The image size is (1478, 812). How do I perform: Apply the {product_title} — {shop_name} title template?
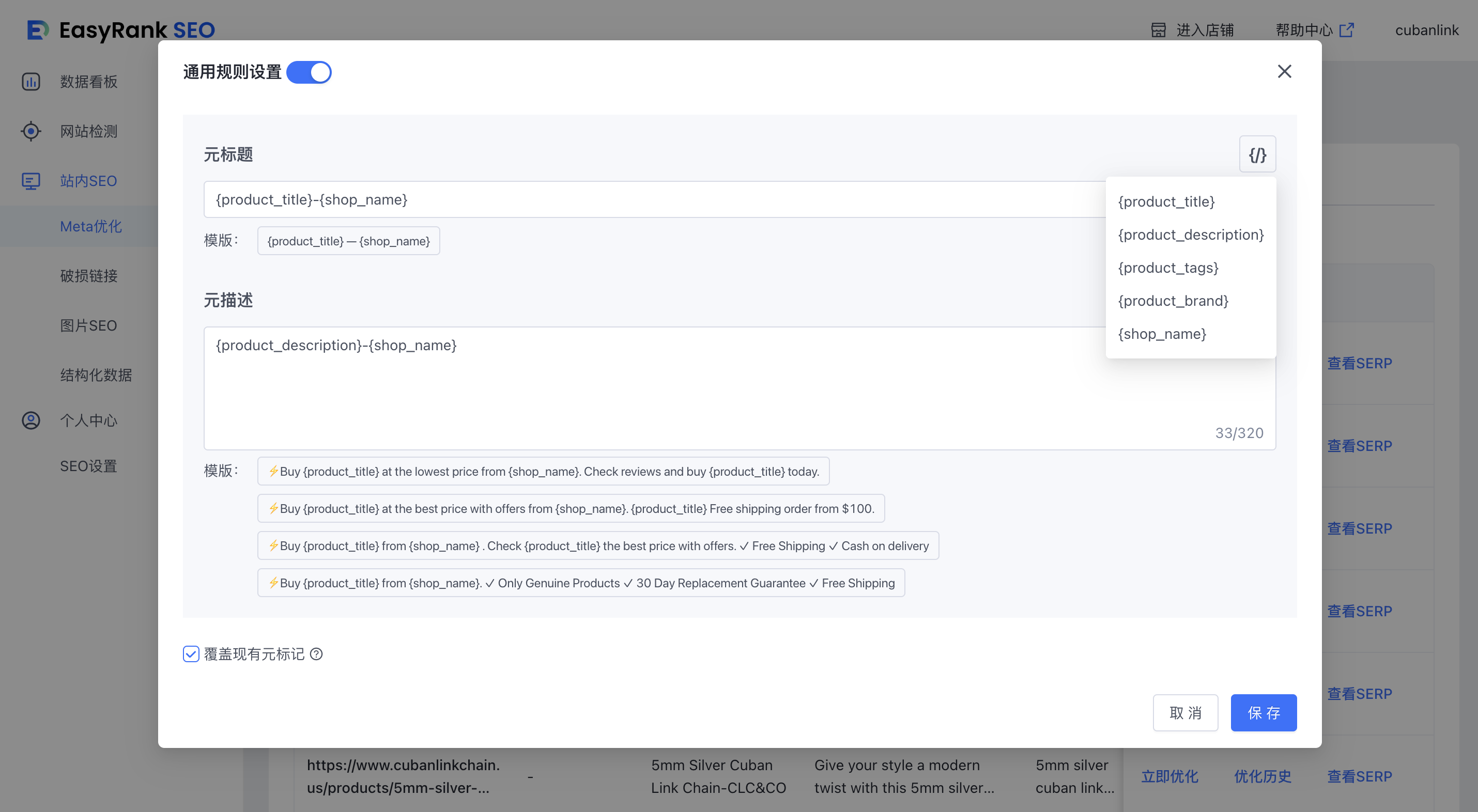tap(348, 241)
